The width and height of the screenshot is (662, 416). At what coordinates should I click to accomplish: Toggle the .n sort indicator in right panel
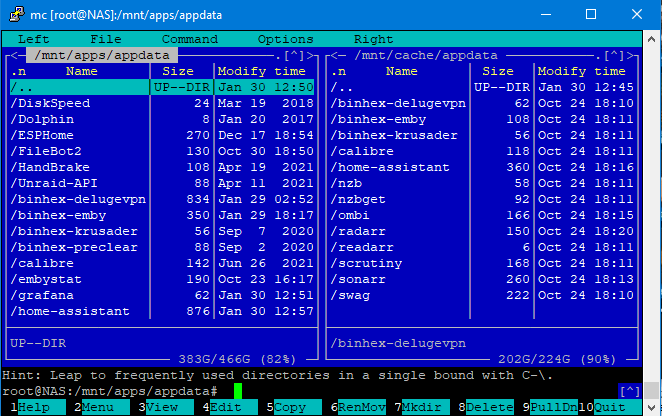tap(338, 71)
